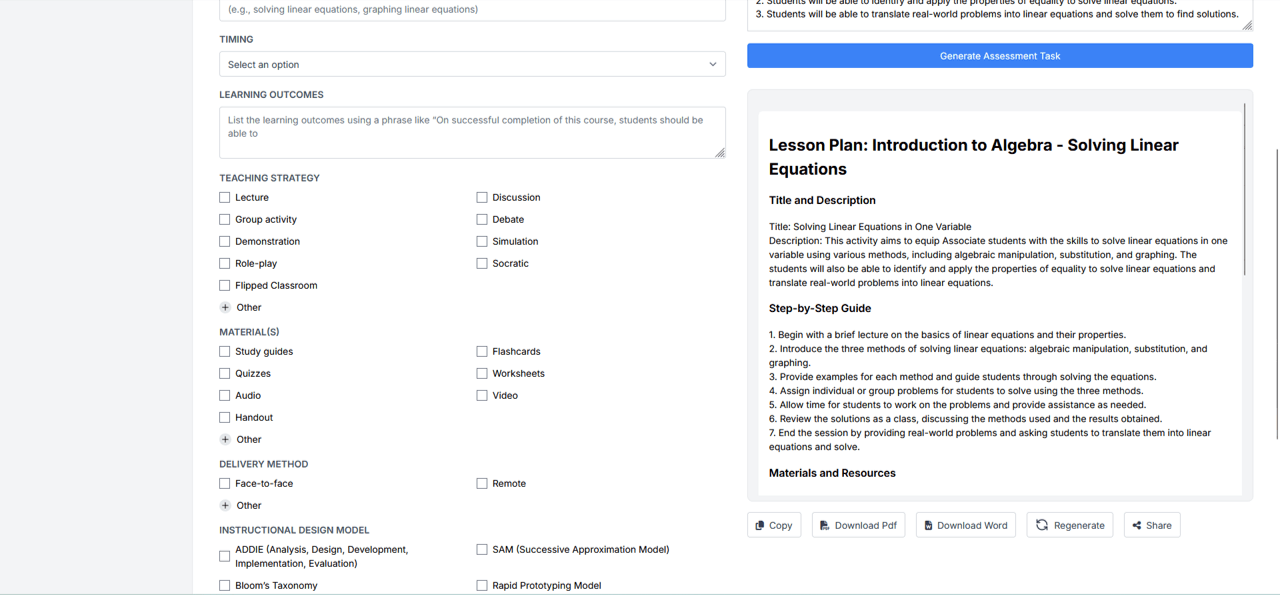Click the Download Pdf icon
Screen dimensions: 1280x595
(822, 524)
